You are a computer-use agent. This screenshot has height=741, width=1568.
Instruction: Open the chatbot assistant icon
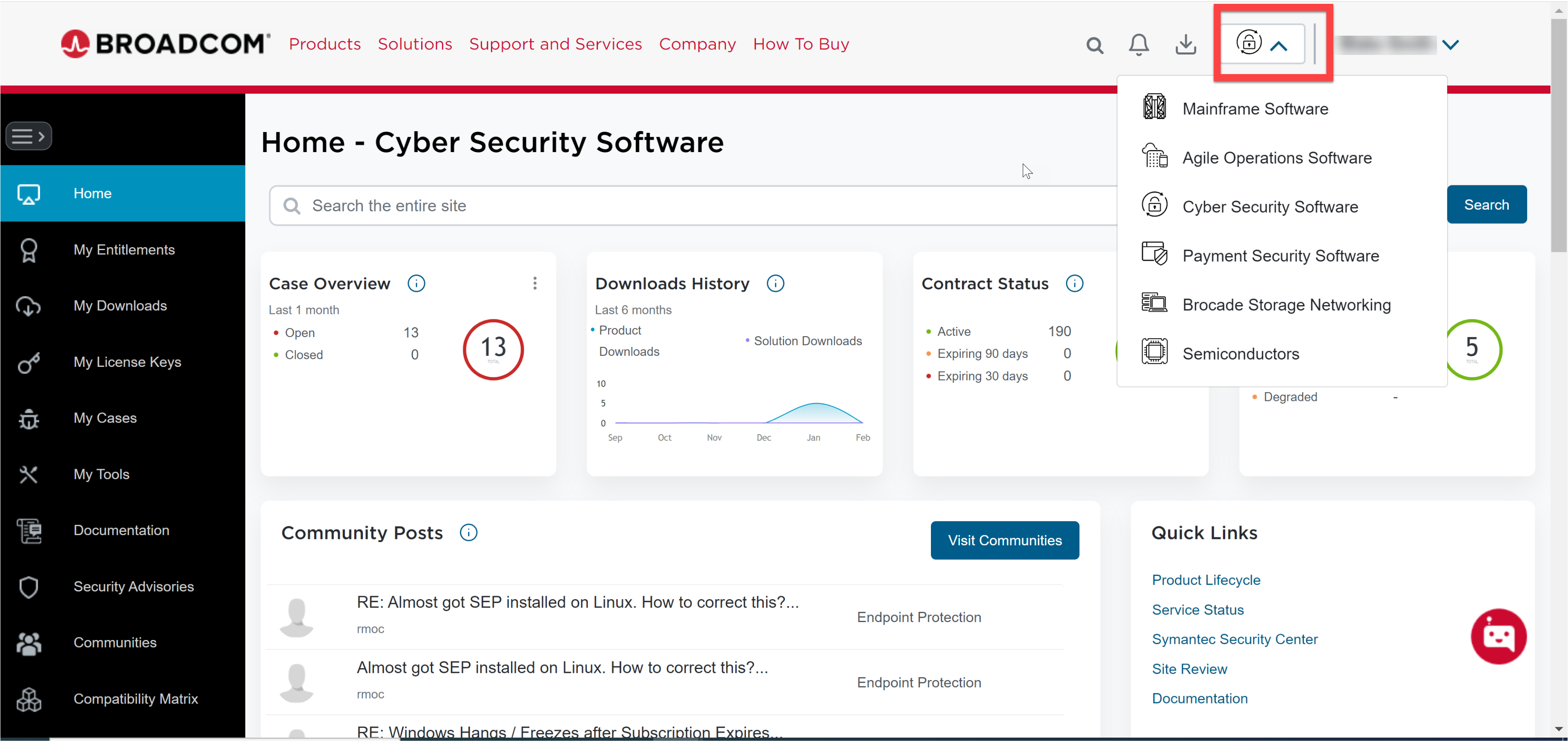pyautogui.click(x=1498, y=636)
